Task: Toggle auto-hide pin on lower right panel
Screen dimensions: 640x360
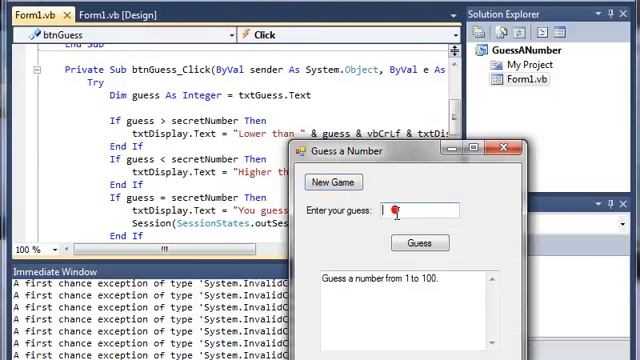Action: click(611, 203)
